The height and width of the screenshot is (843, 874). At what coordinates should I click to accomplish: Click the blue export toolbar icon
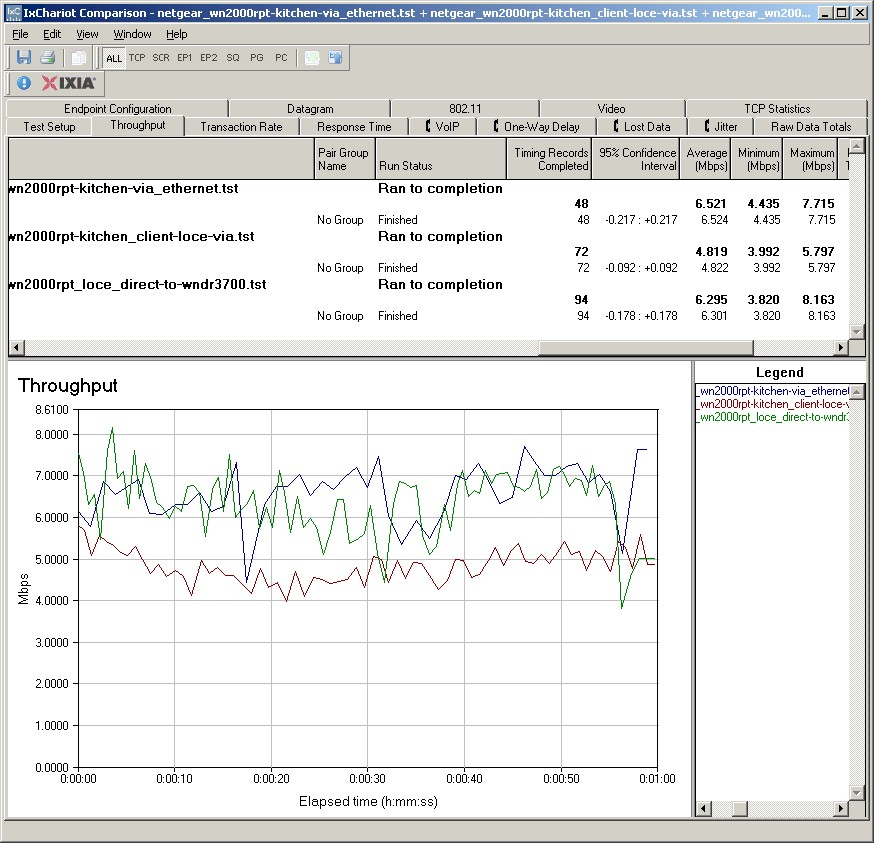[x=336, y=57]
